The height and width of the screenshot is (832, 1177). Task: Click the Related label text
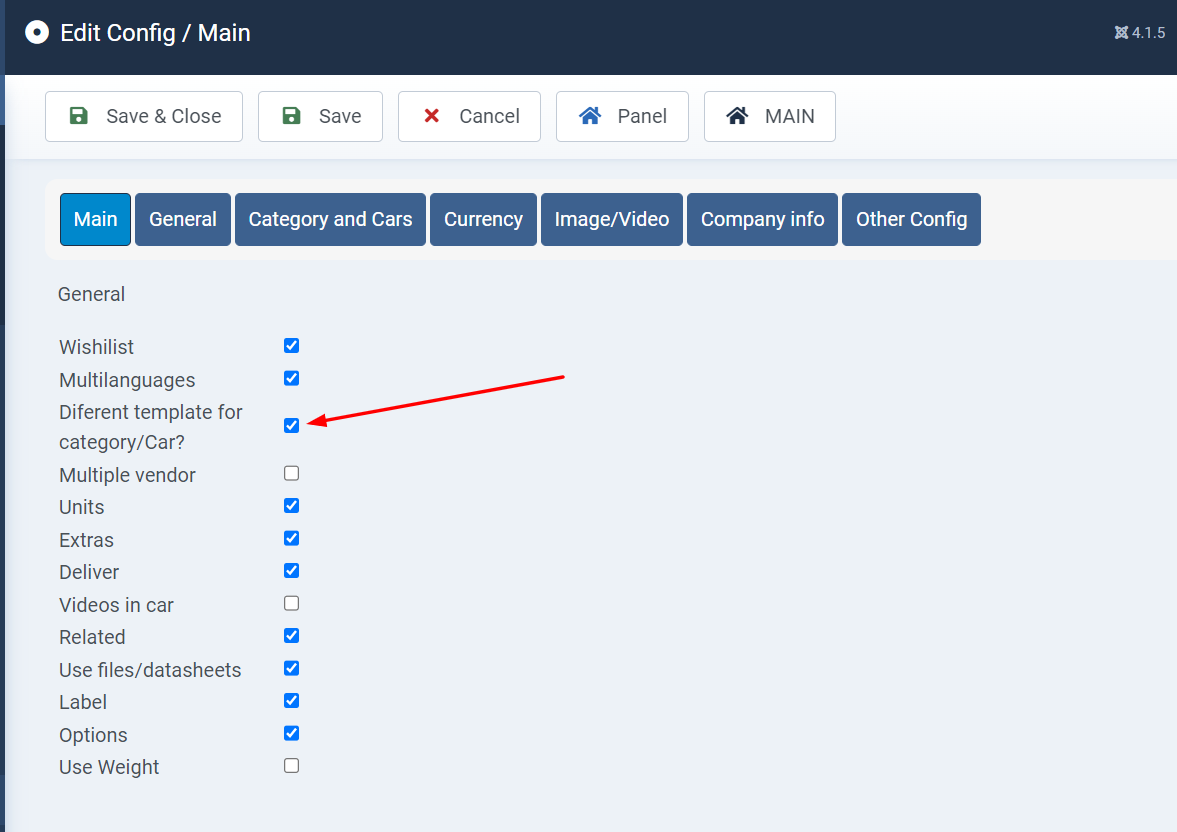(92, 638)
